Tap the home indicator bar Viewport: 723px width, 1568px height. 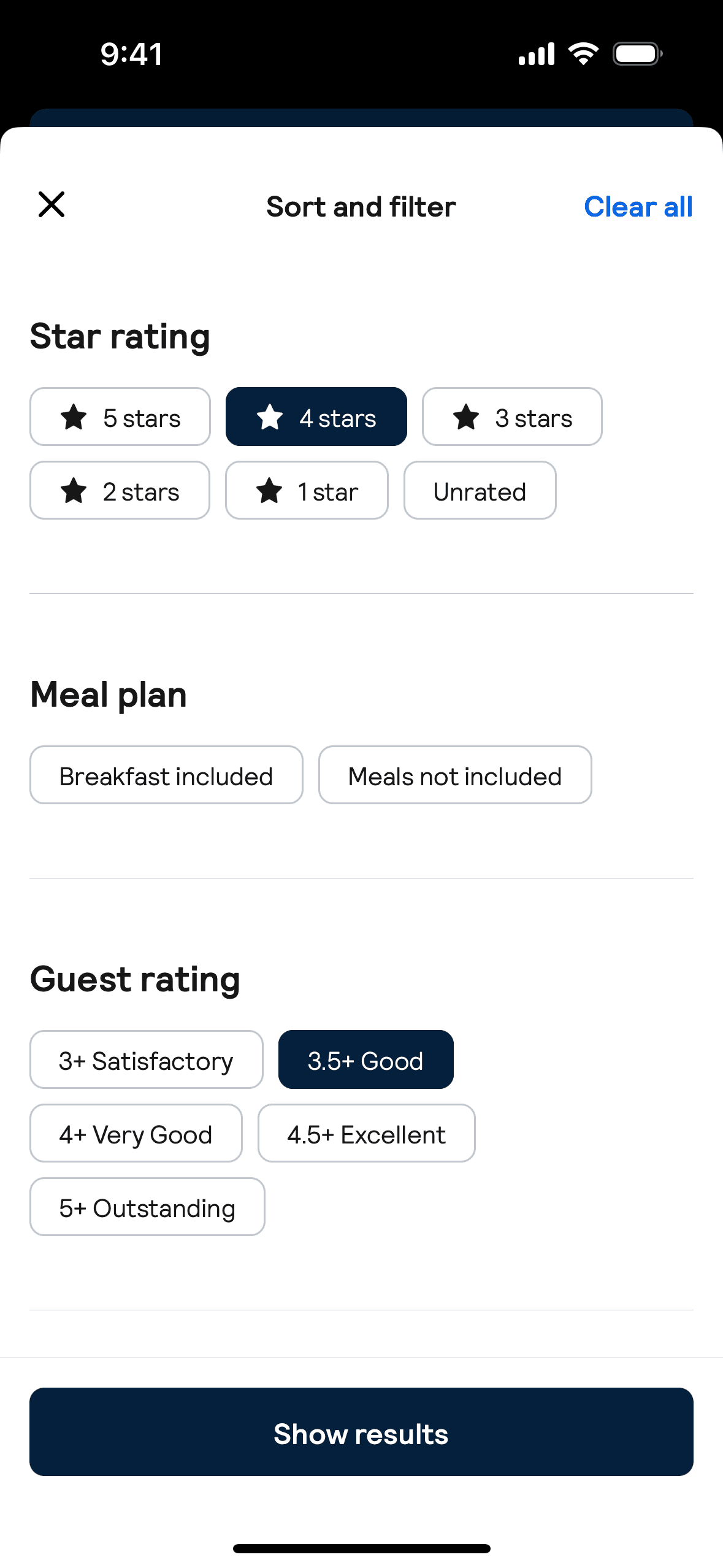point(361,1549)
